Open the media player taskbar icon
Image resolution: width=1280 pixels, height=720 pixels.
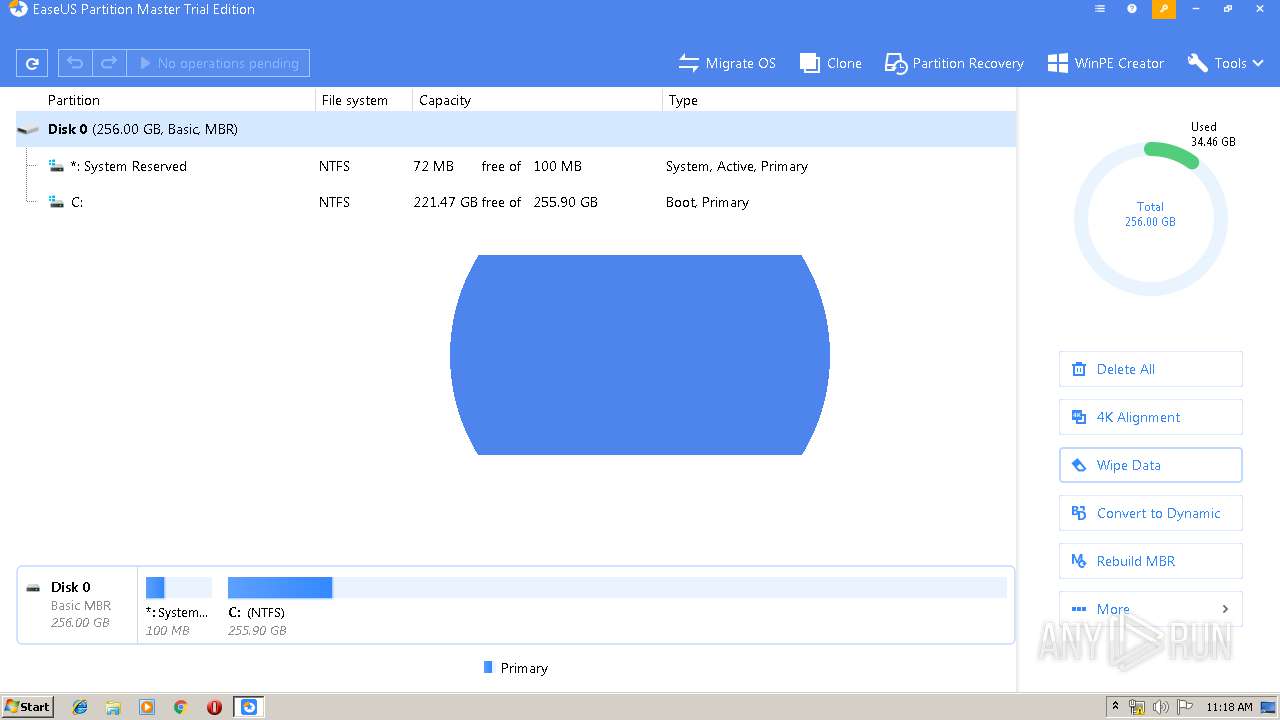[x=147, y=707]
